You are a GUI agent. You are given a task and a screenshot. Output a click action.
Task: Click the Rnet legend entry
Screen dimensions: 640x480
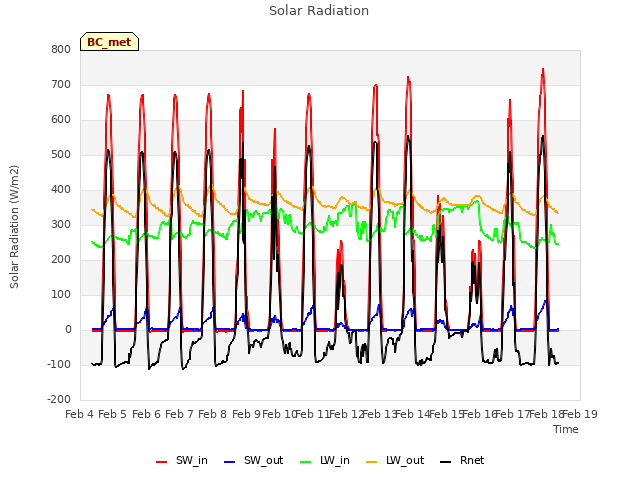[462, 461]
